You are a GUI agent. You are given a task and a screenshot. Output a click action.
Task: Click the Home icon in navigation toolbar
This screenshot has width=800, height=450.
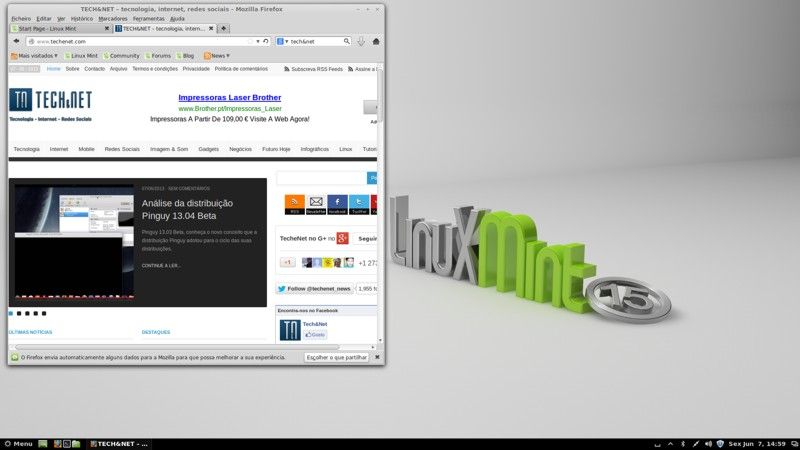click(x=375, y=42)
